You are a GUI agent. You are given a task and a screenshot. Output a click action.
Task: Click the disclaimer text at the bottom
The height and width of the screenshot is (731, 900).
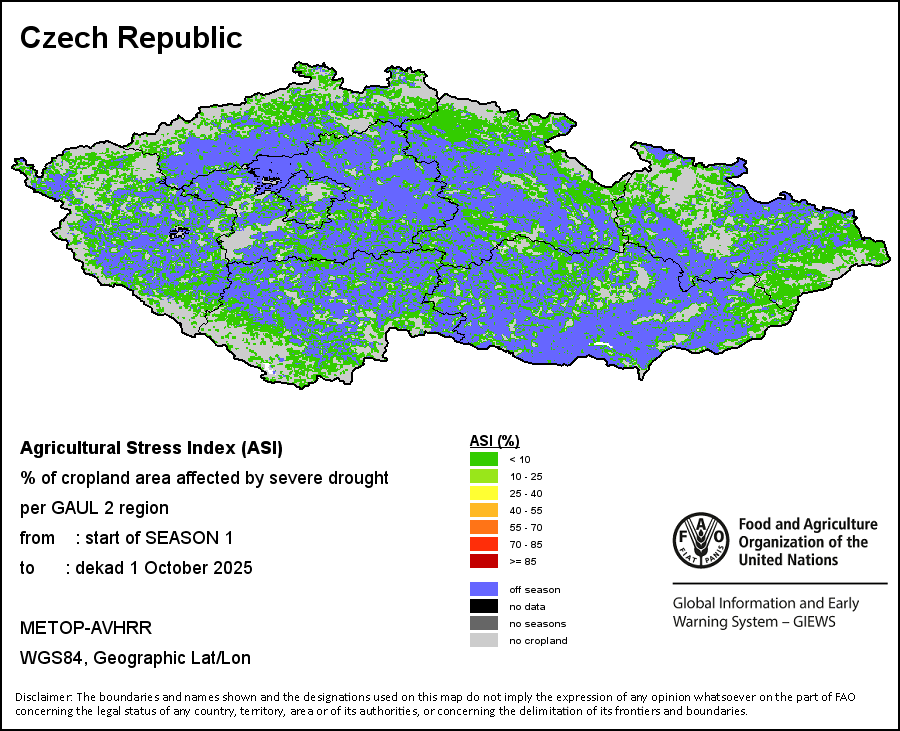[435, 704]
